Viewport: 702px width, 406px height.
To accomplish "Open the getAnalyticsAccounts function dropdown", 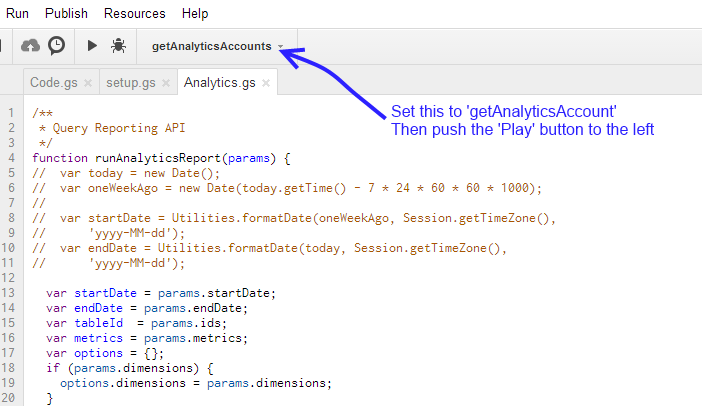I will click(218, 46).
